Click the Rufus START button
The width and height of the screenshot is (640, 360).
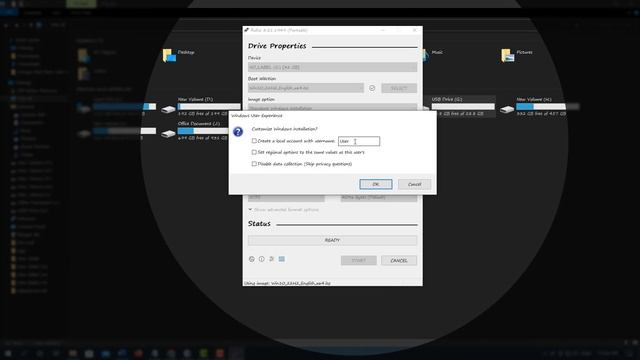pyautogui.click(x=359, y=260)
